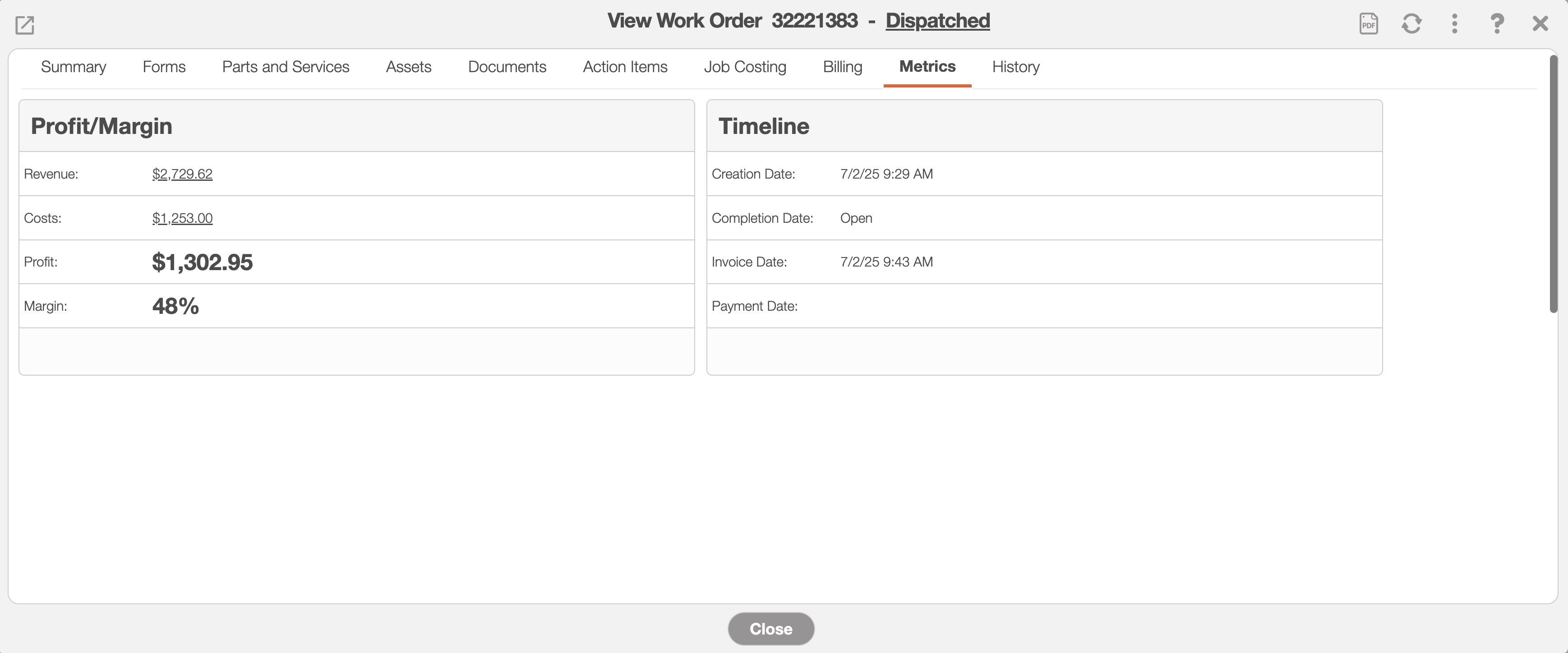This screenshot has height=653, width=1568.
Task: Close dialog using X icon
Action: tap(1540, 24)
